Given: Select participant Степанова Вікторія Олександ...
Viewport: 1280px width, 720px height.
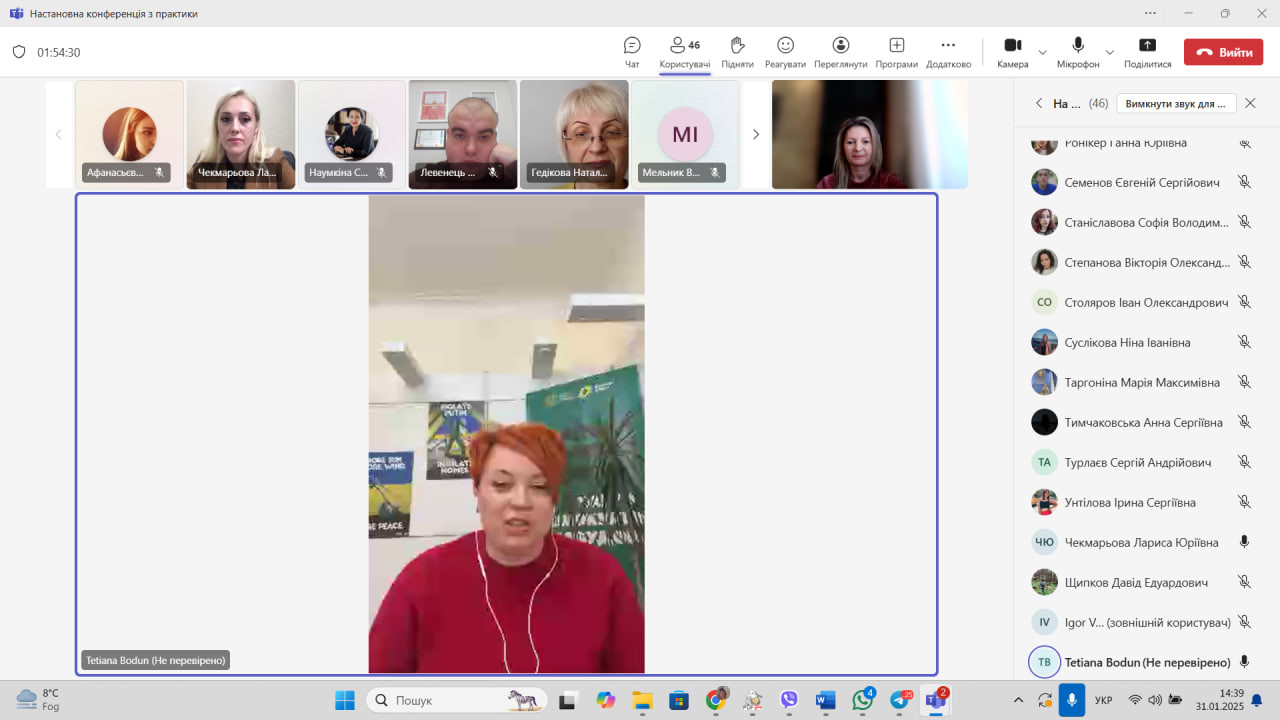Looking at the screenshot, I should [1142, 262].
